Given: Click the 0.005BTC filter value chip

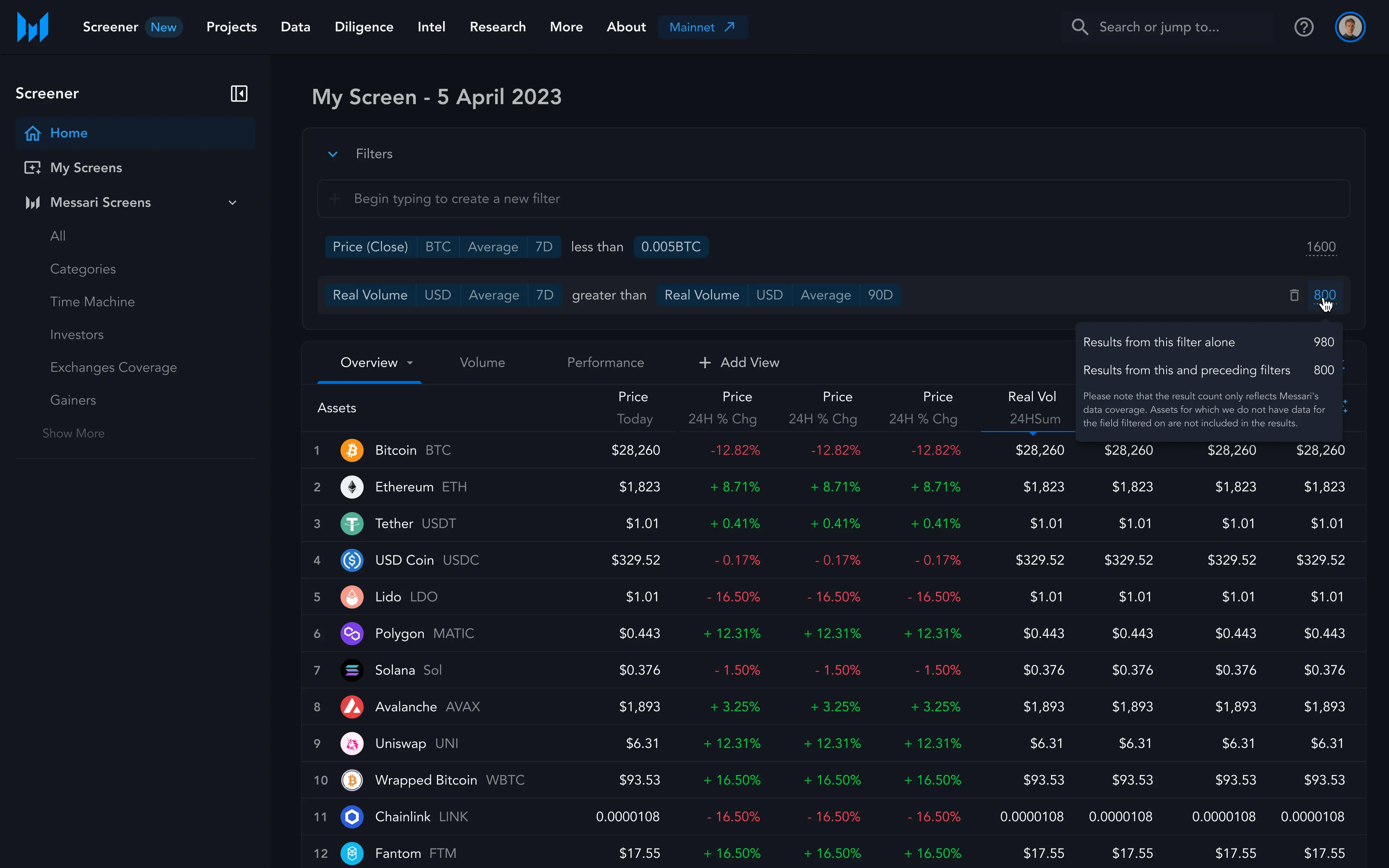Looking at the screenshot, I should tap(671, 247).
